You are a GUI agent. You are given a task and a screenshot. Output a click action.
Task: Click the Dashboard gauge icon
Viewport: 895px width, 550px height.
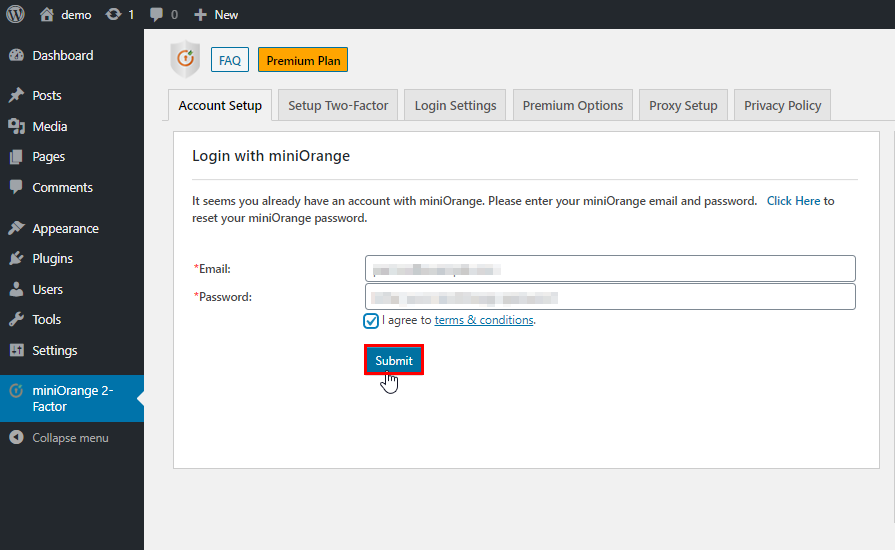click(17, 55)
